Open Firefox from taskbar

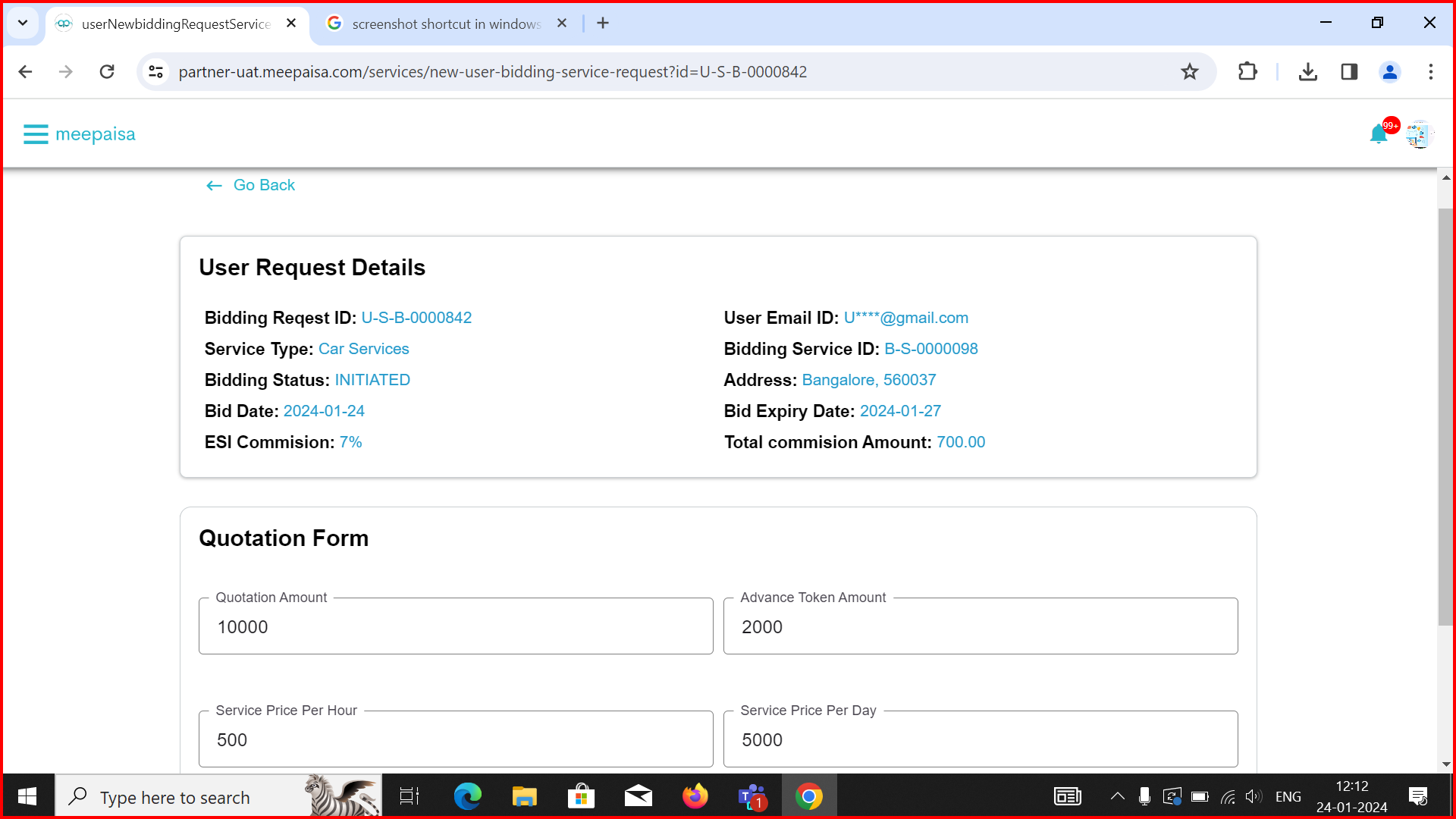point(695,796)
